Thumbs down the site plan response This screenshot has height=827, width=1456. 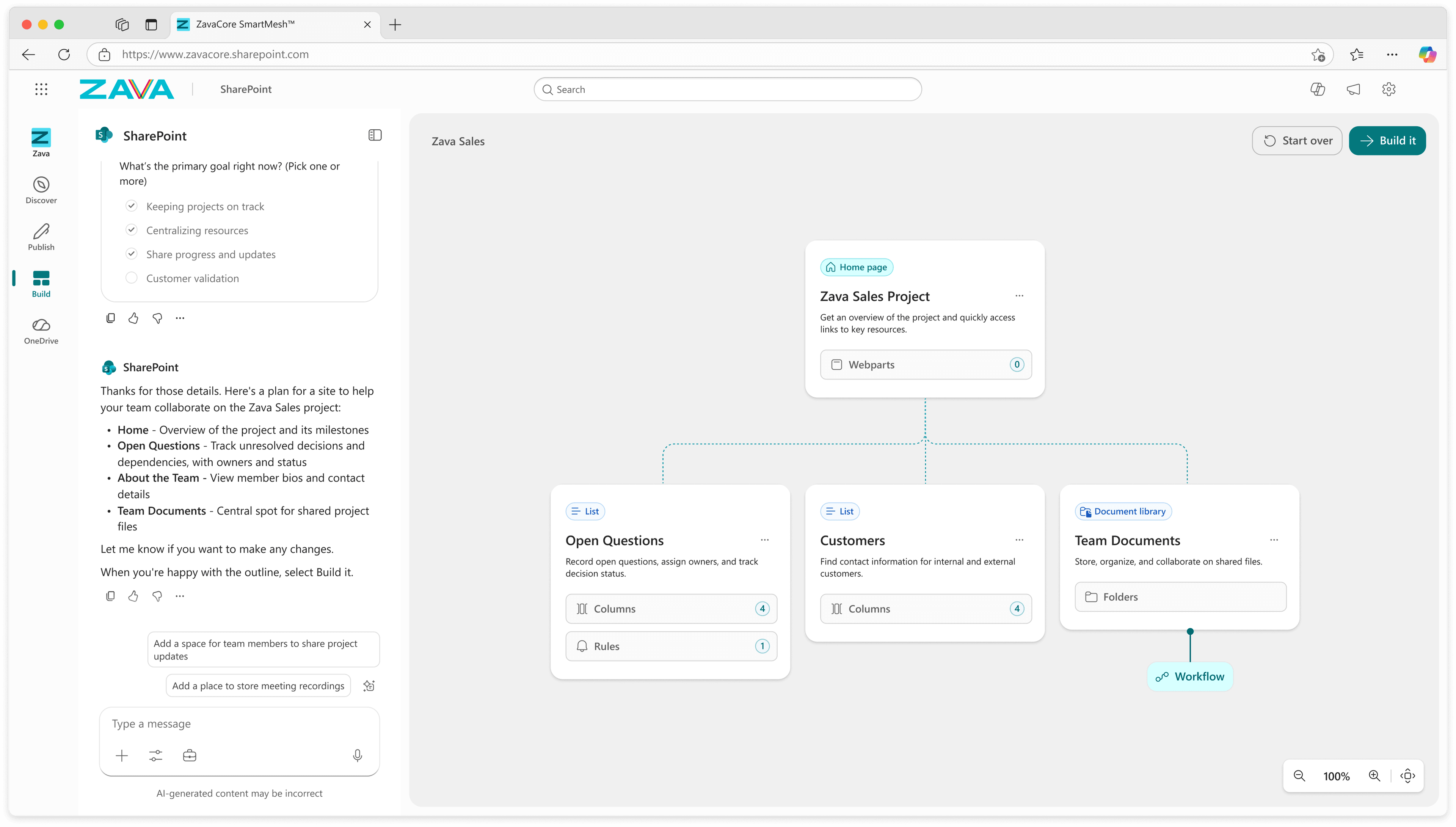[x=157, y=596]
